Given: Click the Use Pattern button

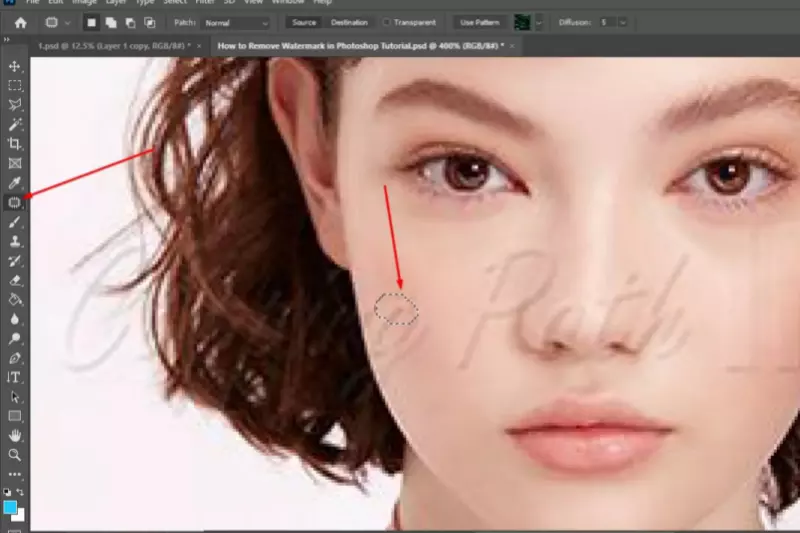Looking at the screenshot, I should click(x=480, y=22).
